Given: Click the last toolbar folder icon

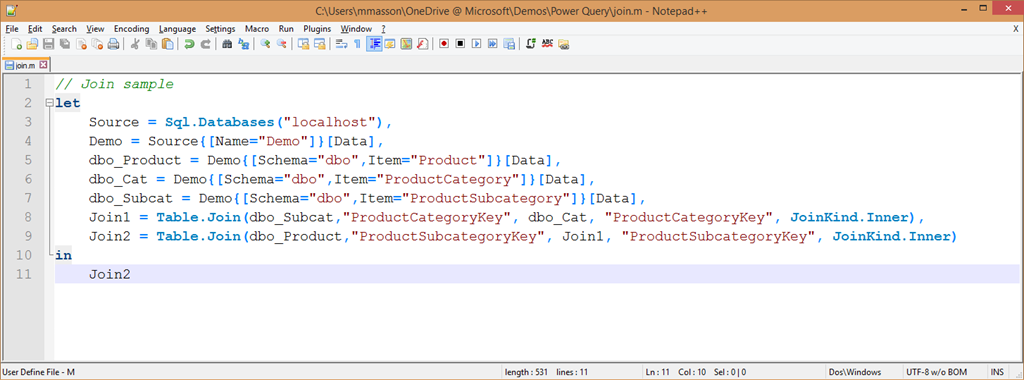Looking at the screenshot, I should coord(564,44).
